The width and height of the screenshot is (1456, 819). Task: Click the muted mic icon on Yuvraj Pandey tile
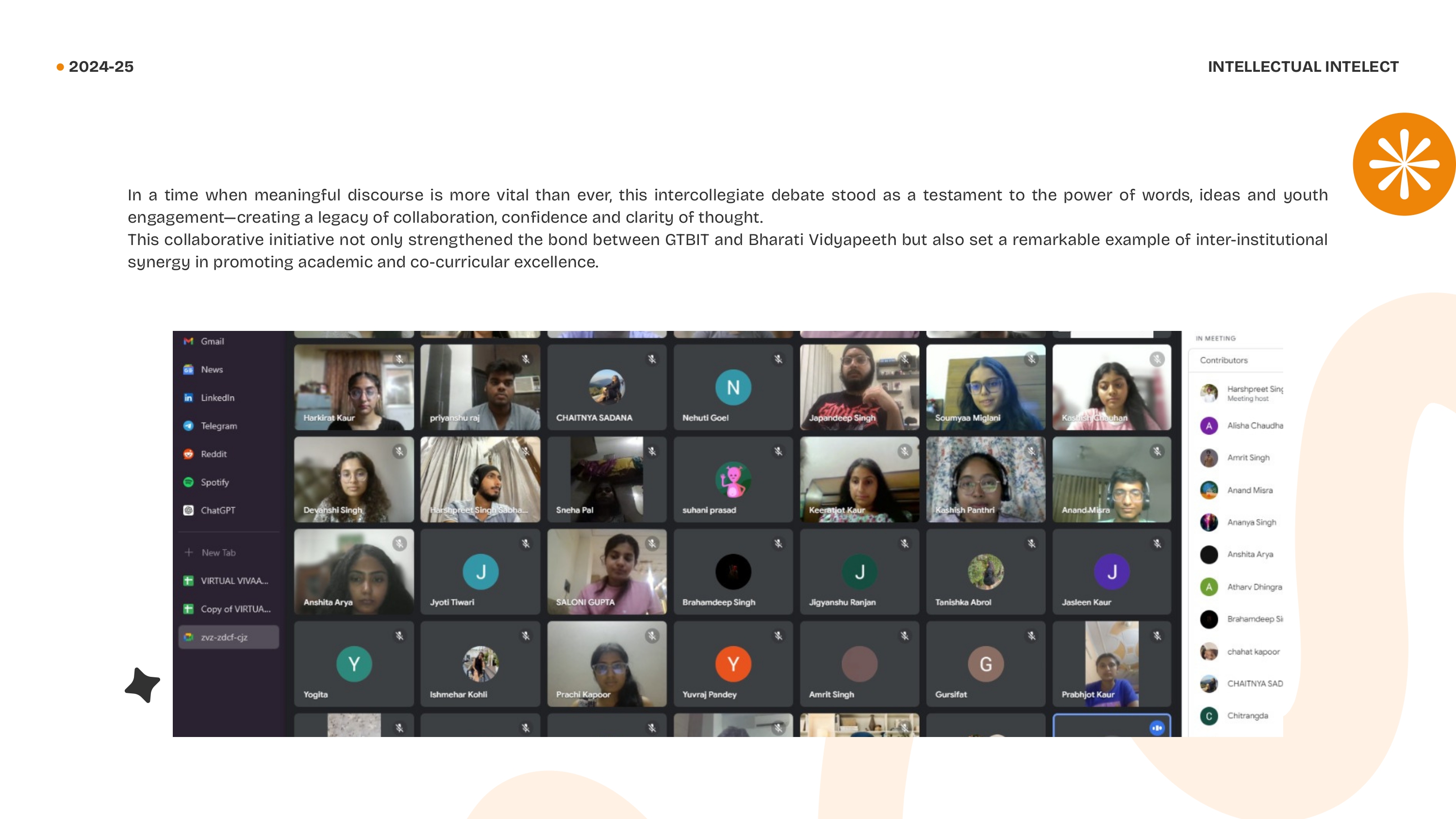point(778,636)
